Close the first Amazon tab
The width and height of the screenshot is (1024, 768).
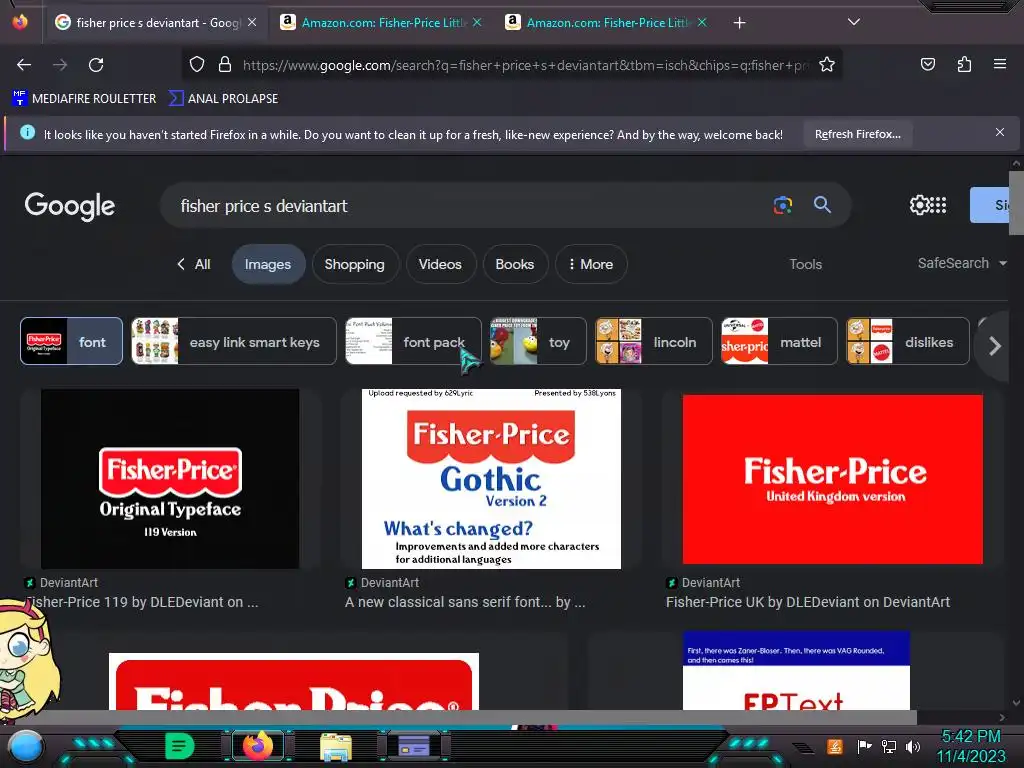click(x=477, y=22)
